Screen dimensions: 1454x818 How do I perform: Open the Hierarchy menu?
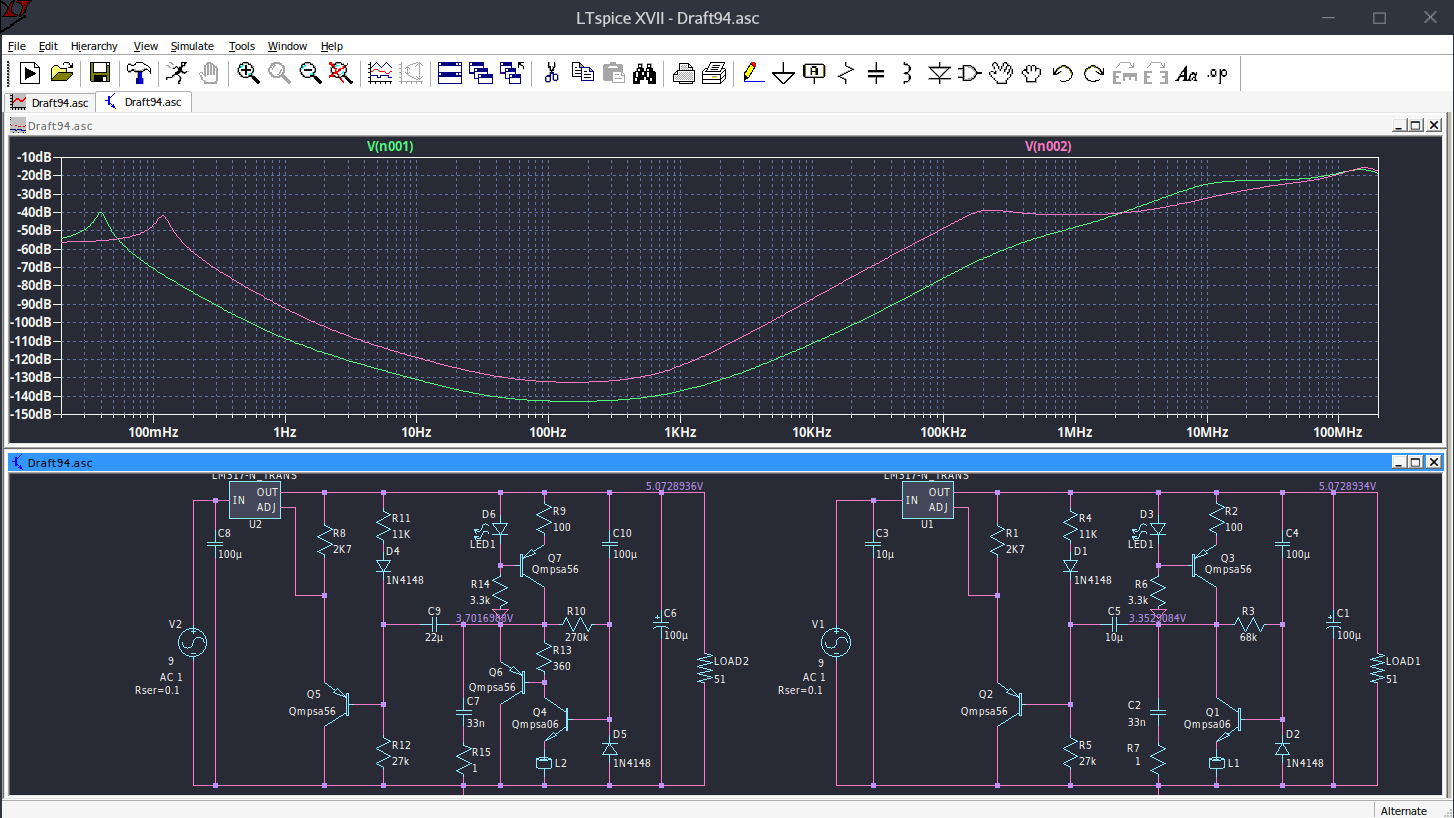[x=94, y=46]
